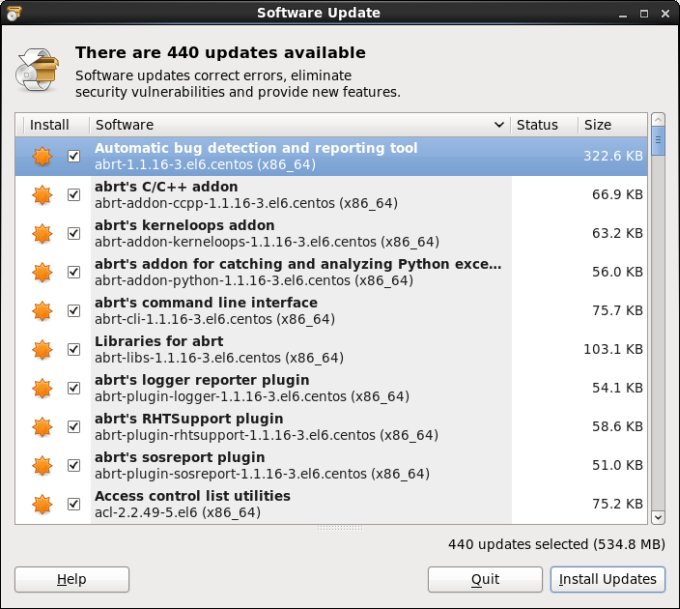Toggle abrt's sosreport plugin checkbox
680x609 pixels.
coord(74,465)
